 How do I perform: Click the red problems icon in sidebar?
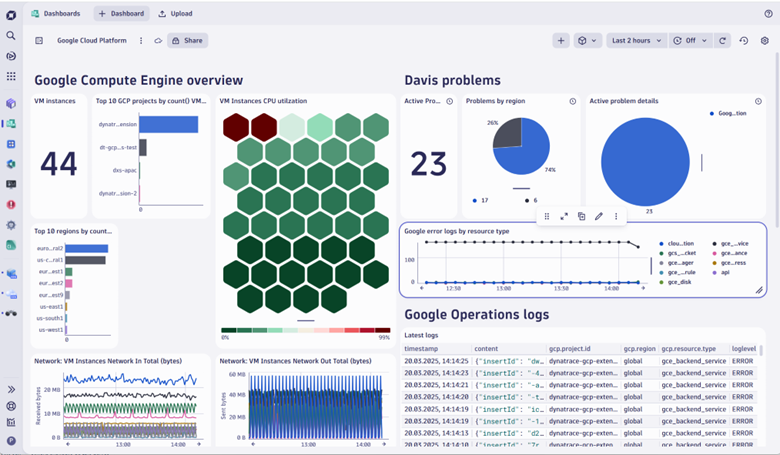11,204
